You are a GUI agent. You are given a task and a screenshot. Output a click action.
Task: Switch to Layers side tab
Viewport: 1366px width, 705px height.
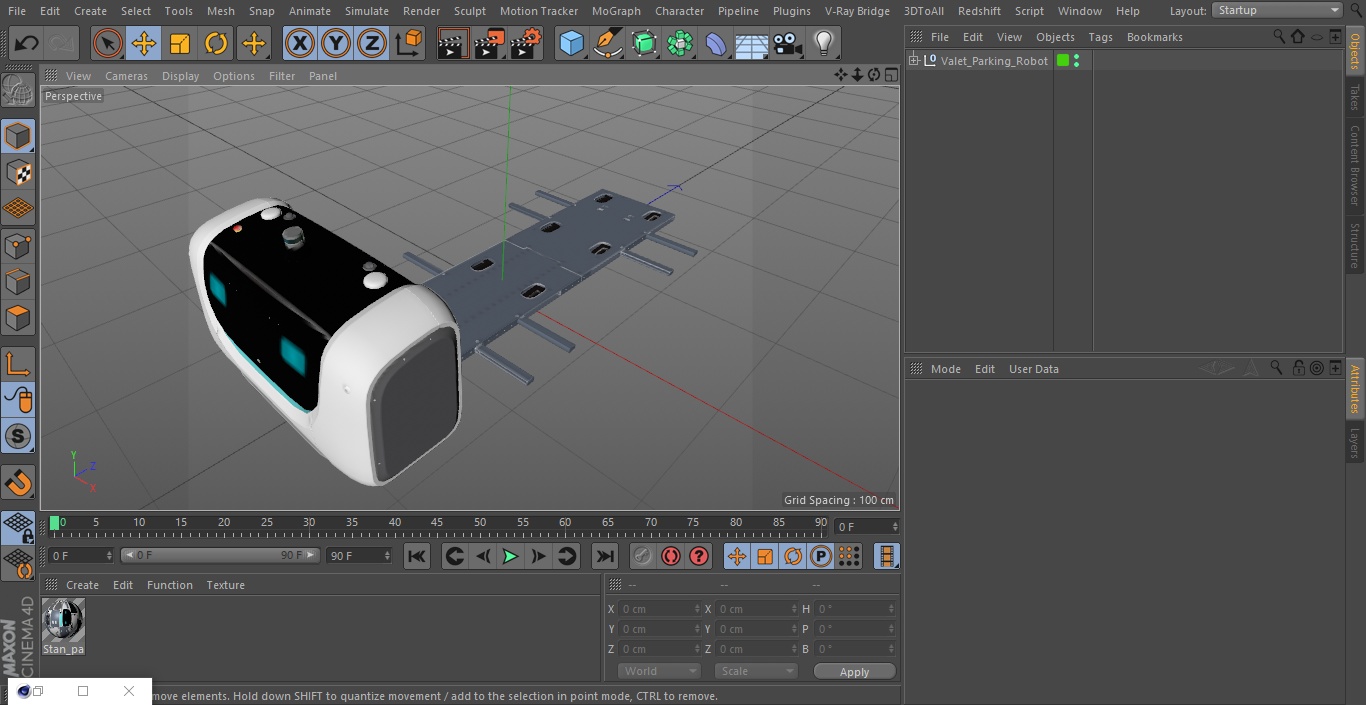(1355, 442)
